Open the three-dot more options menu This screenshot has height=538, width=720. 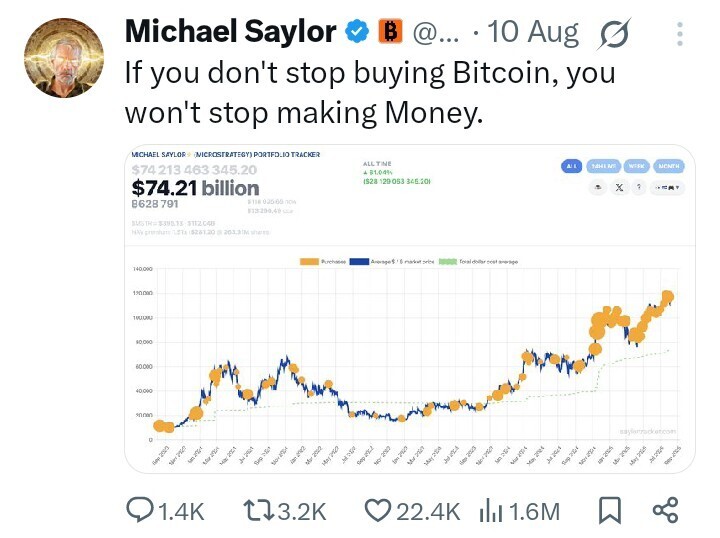point(680,34)
